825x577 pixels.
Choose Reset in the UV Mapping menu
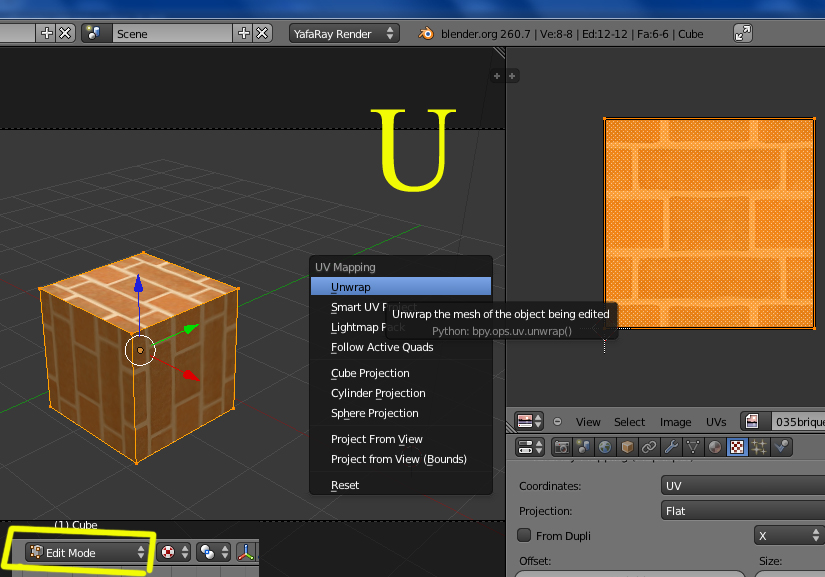click(401, 485)
